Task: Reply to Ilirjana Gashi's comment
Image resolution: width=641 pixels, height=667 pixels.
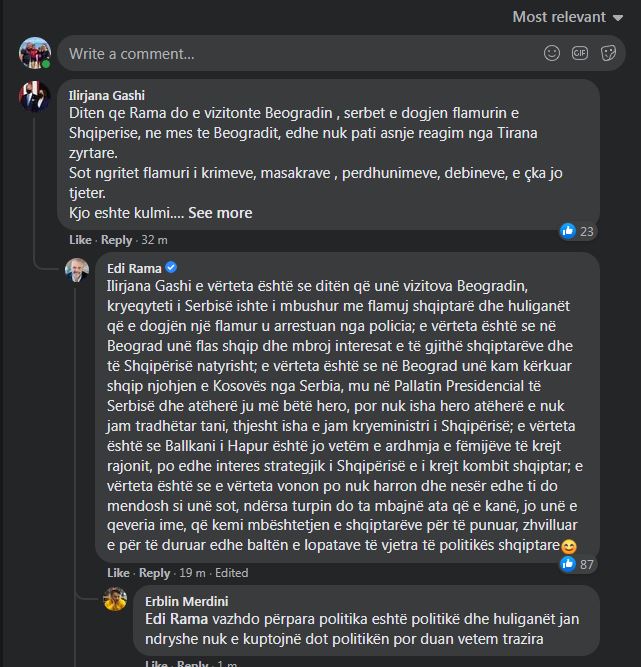Action: 116,240
